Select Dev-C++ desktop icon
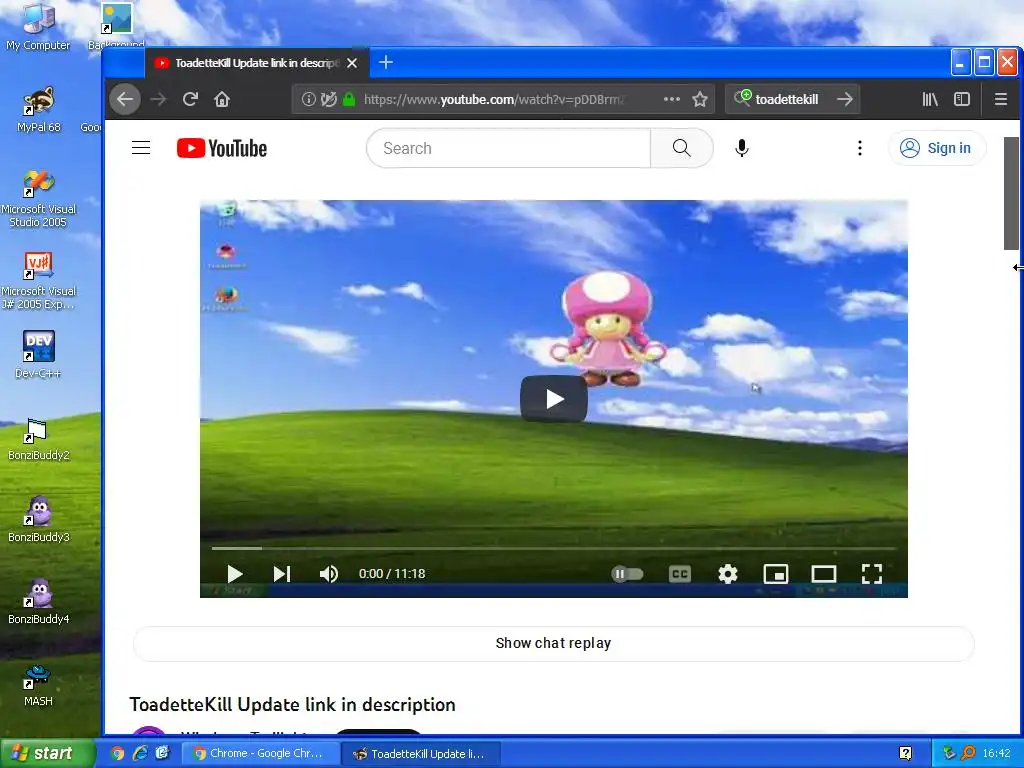This screenshot has height=768, width=1024. [39, 355]
